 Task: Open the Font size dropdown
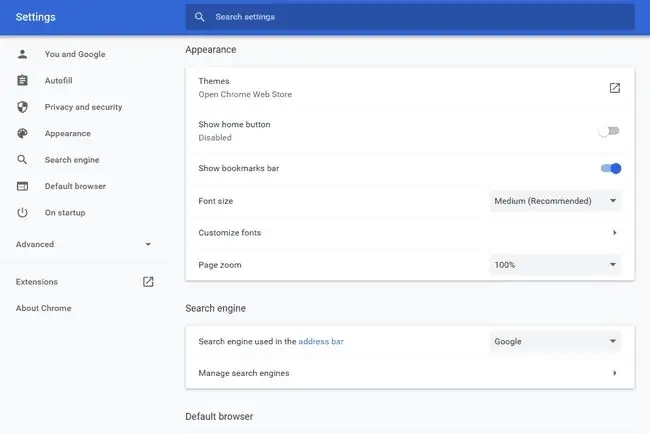555,201
